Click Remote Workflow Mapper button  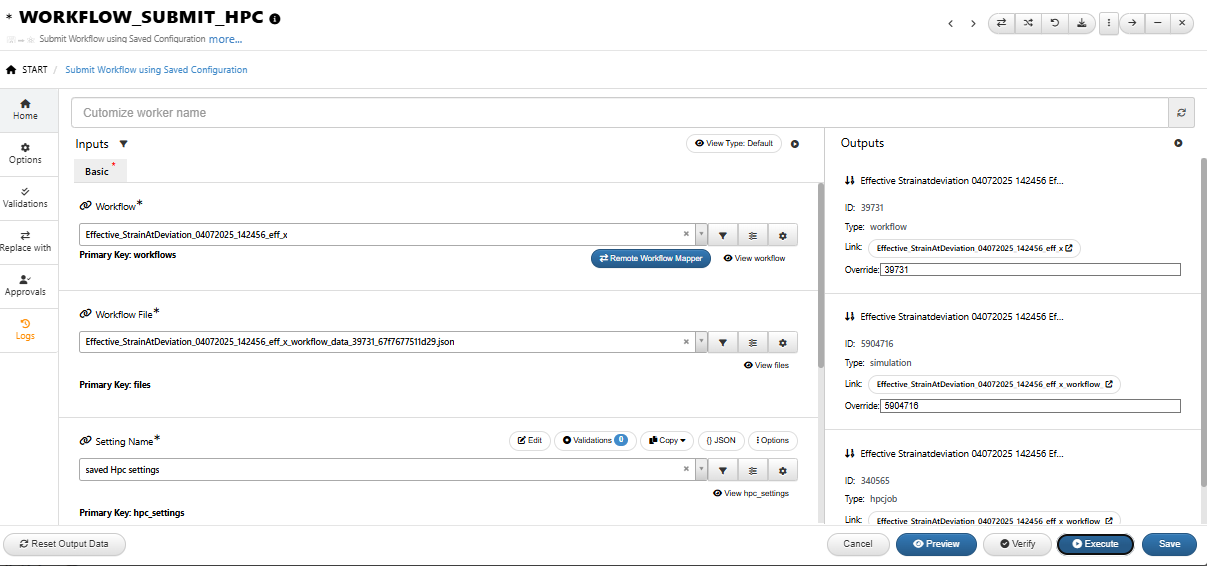pyautogui.click(x=651, y=258)
